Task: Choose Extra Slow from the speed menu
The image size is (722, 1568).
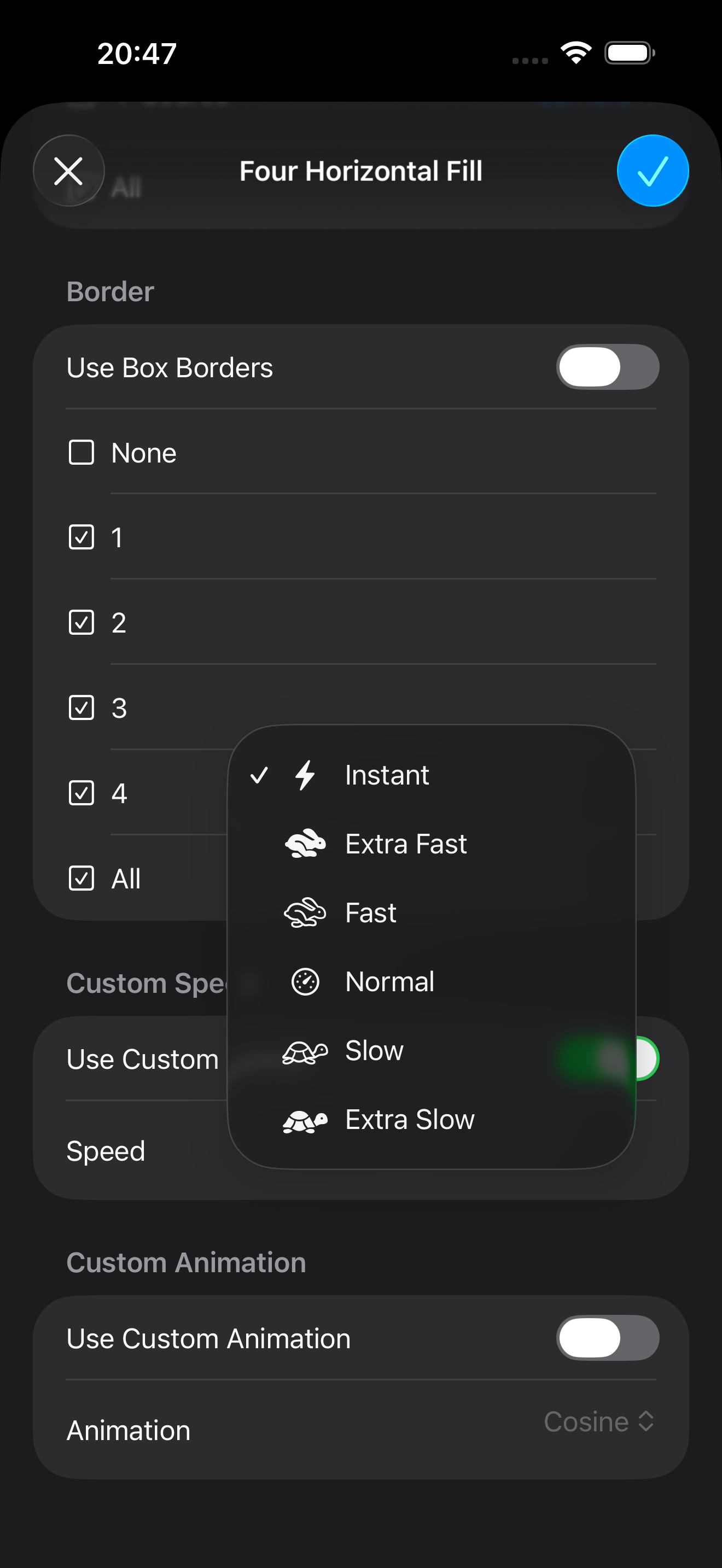Action: (x=410, y=1119)
